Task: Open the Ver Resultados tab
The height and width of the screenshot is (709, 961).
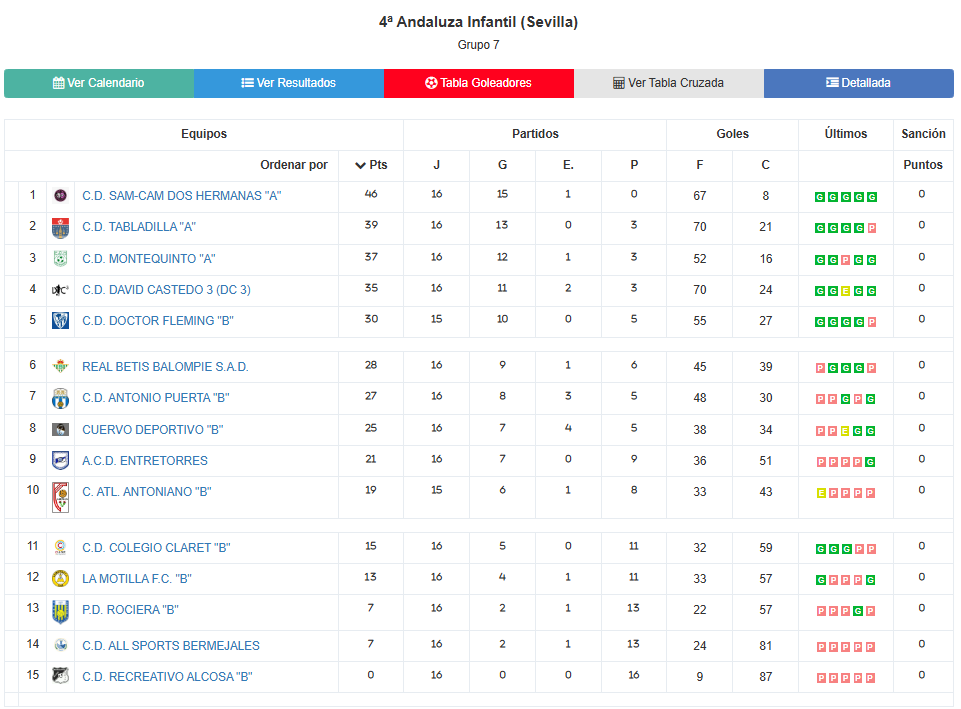Action: pos(289,83)
